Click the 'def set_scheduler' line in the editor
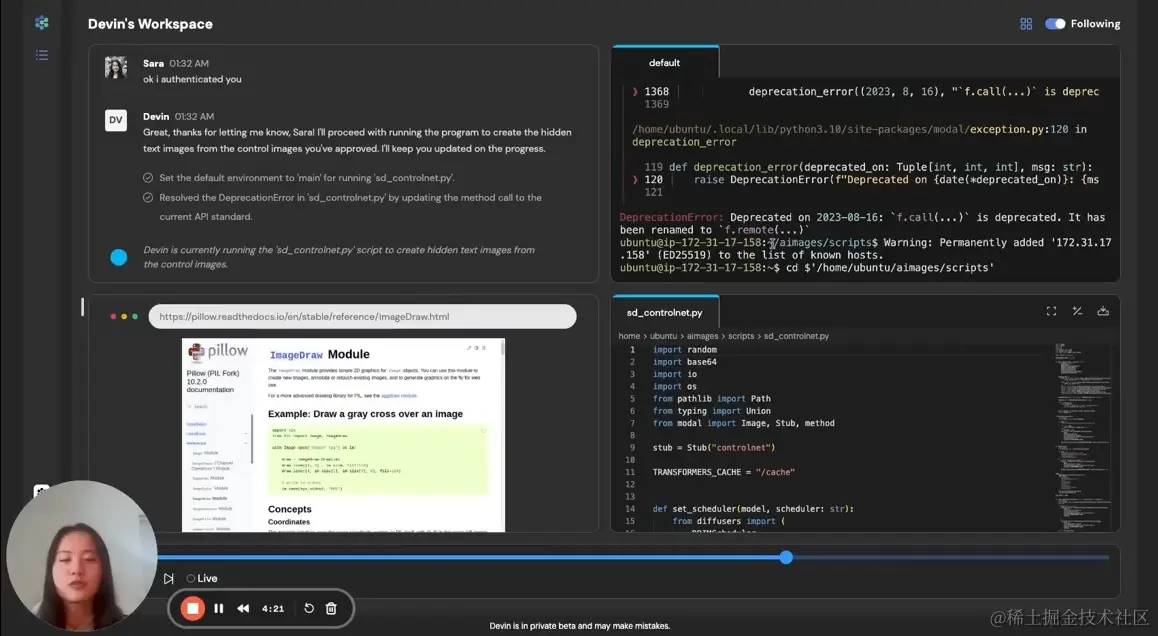 coord(753,509)
